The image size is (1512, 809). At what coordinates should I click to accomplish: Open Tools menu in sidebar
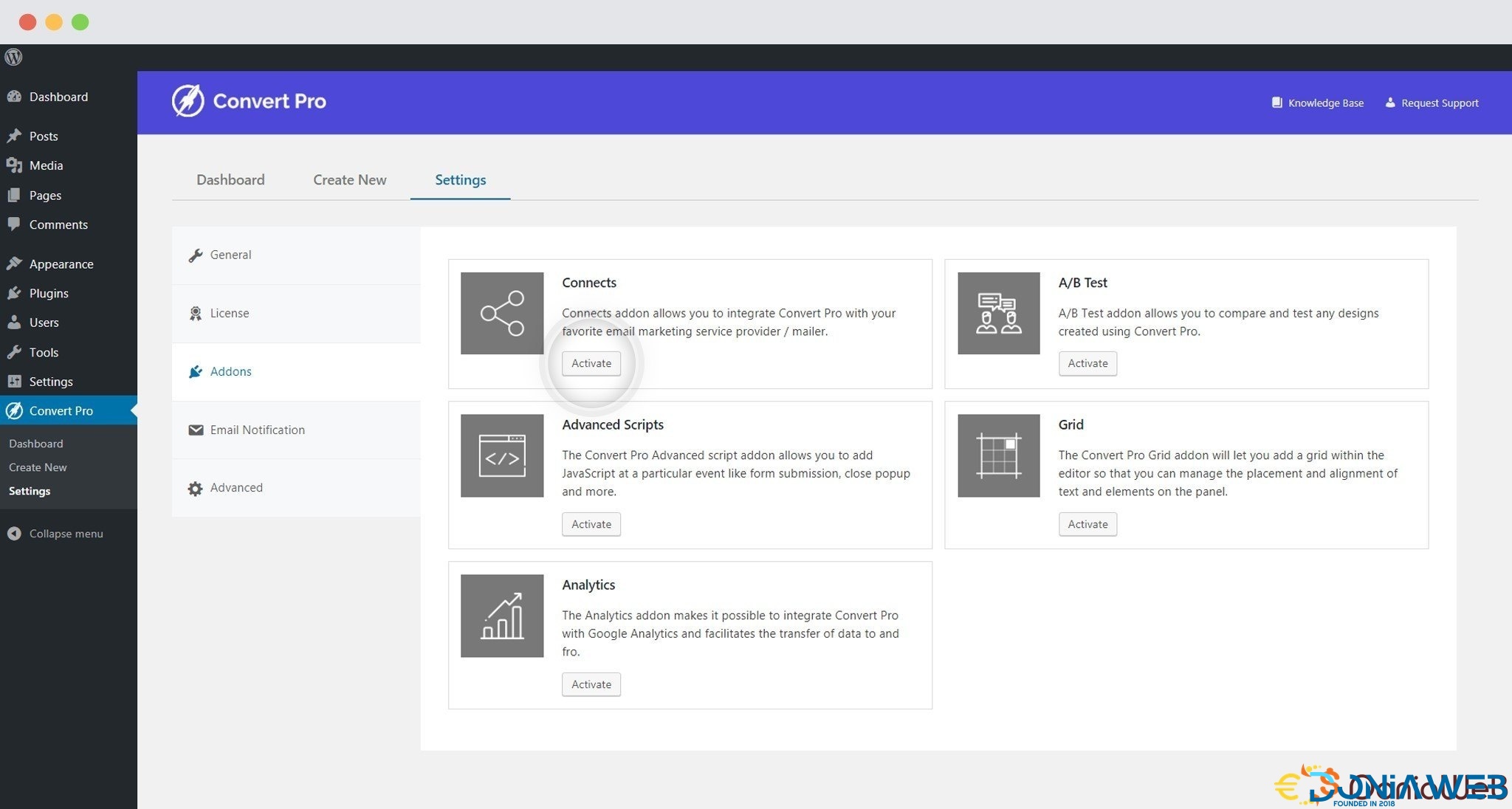(x=69, y=352)
